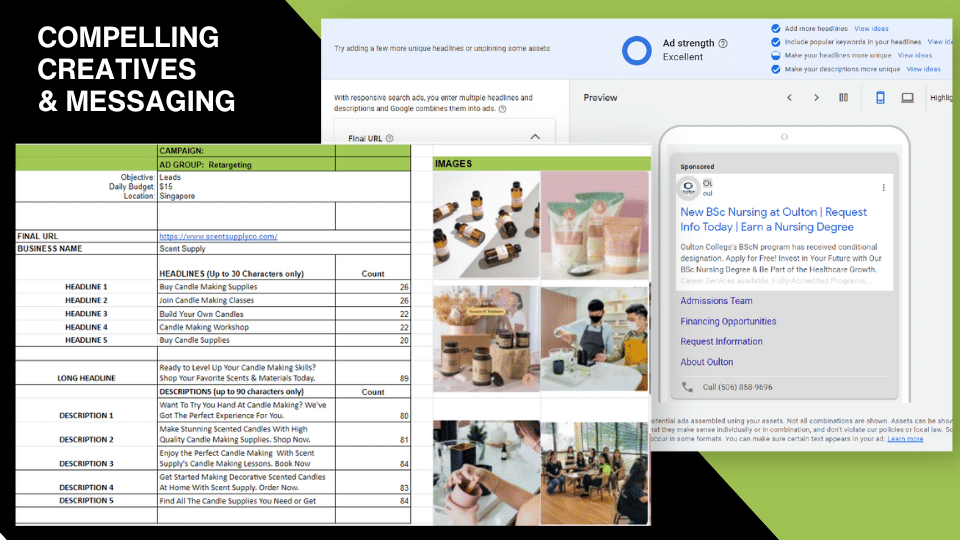The image size is (960, 540).
Task: Click the Description 1 text cell
Action: click(246, 410)
